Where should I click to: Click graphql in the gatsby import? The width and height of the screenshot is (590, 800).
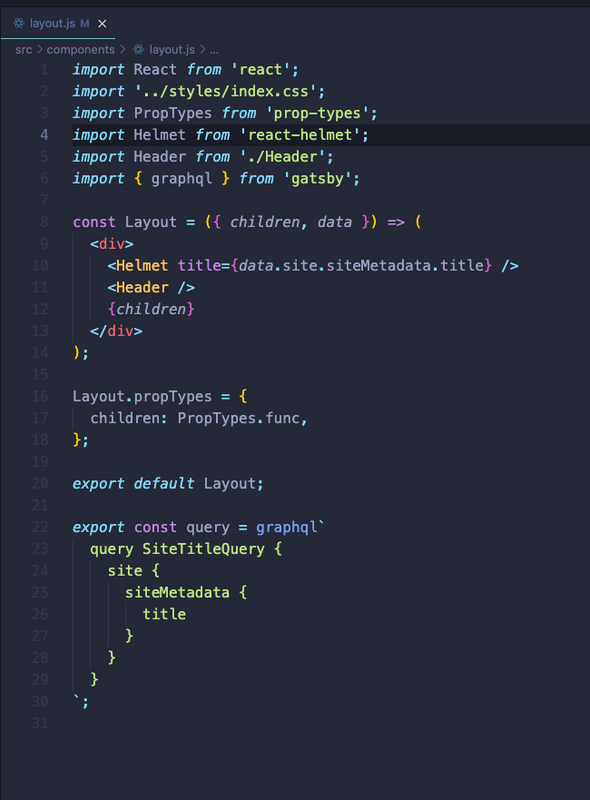click(x=181, y=179)
